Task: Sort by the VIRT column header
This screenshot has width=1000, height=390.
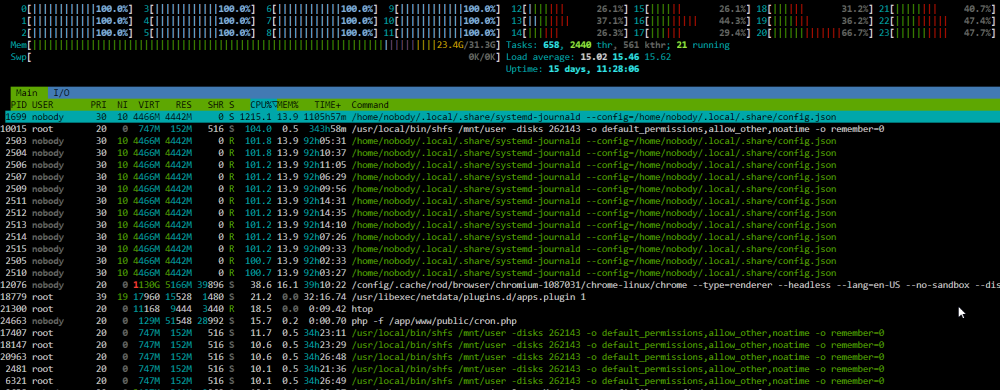Action: [x=149, y=105]
